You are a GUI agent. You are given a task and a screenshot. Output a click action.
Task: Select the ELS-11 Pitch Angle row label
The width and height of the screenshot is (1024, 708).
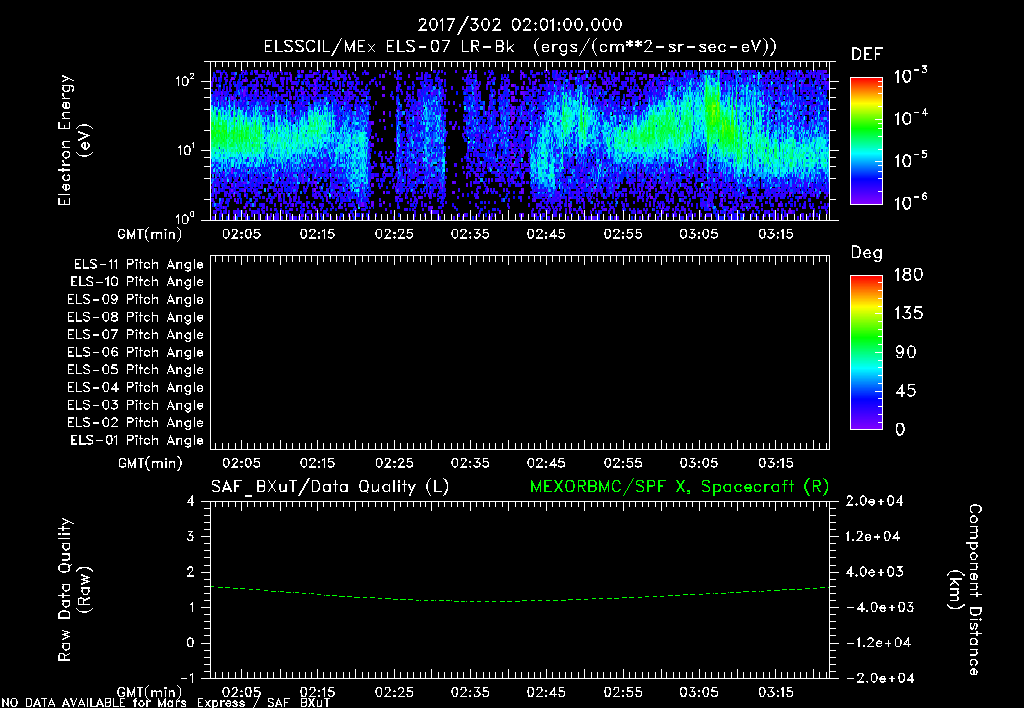[x=138, y=265]
